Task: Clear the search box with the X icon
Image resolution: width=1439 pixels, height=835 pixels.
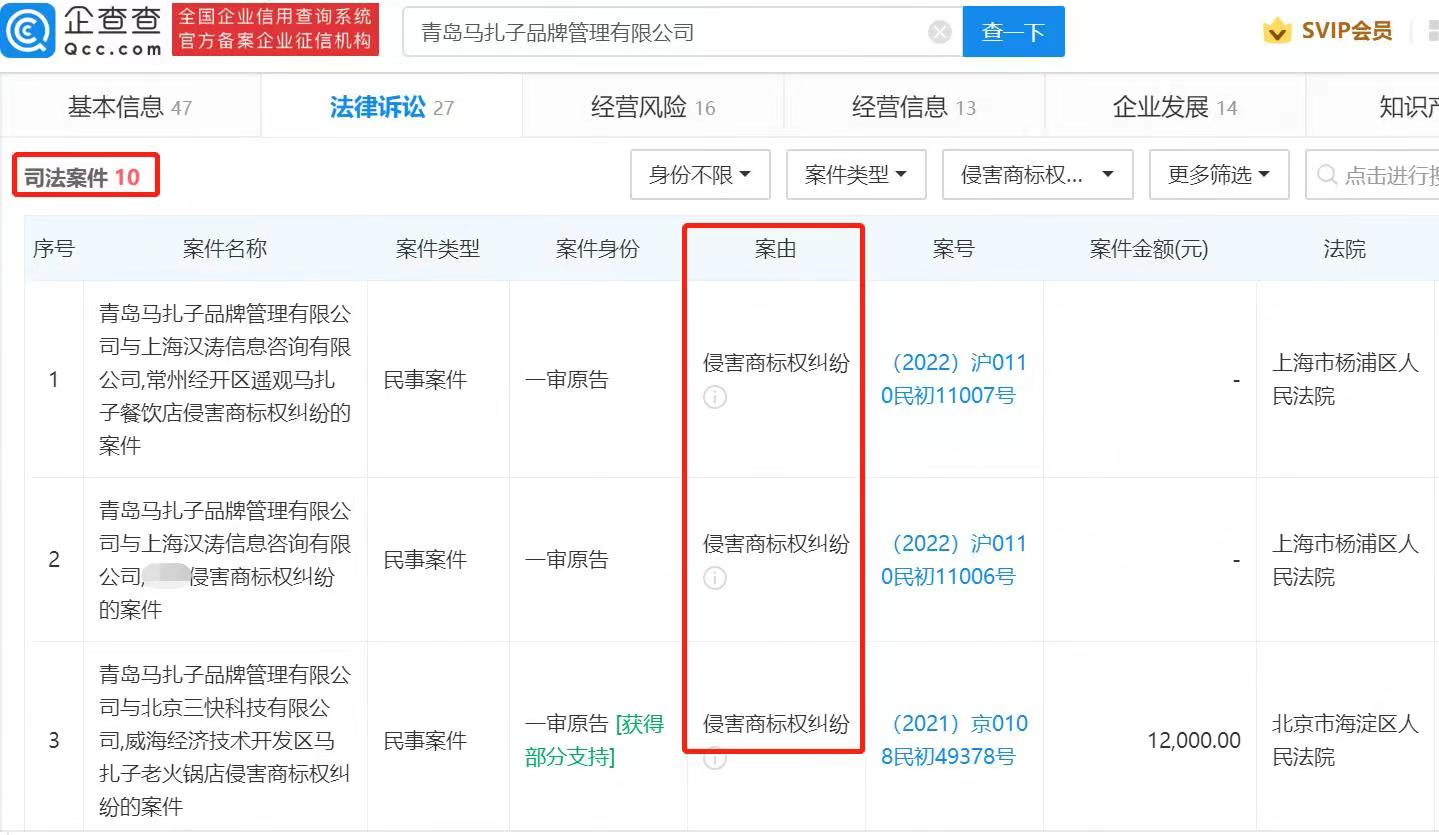Action: (940, 32)
